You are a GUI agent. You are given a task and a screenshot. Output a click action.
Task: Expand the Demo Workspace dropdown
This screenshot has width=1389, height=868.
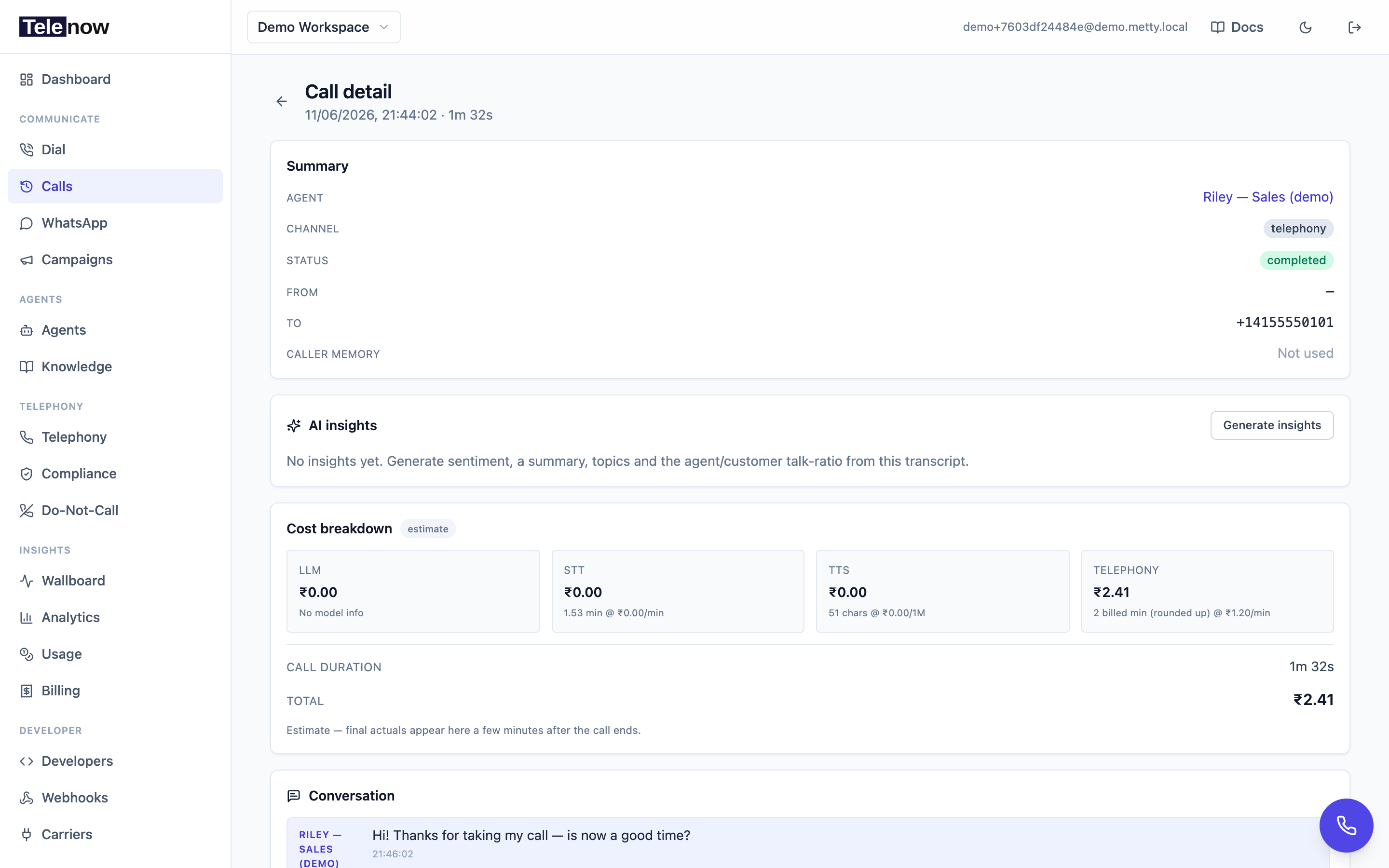(324, 27)
